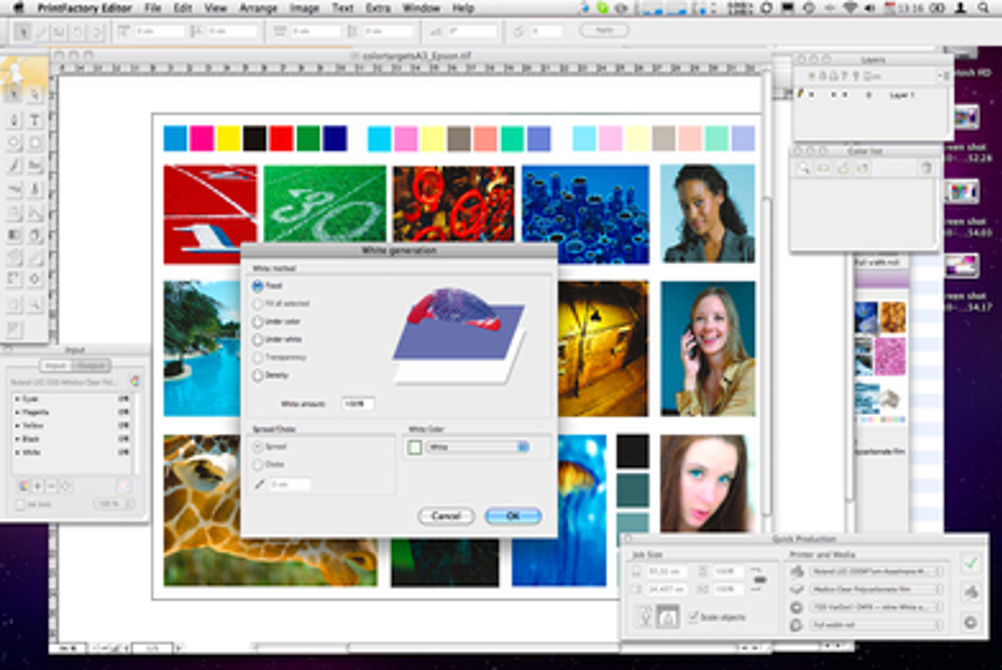Click the giraffe photo on the canvas
The height and width of the screenshot is (670, 1002).
coord(270,510)
